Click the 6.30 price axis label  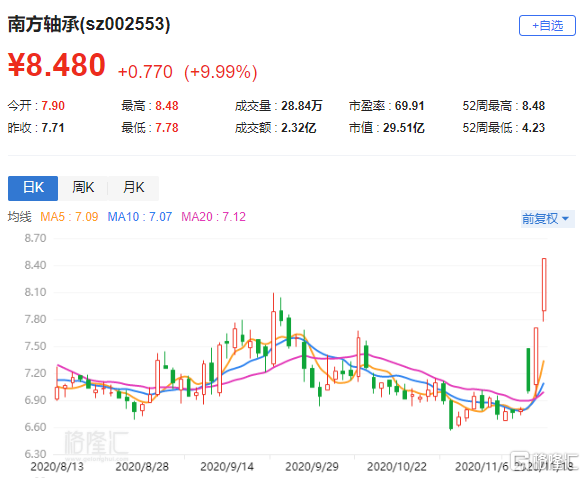click(35, 454)
